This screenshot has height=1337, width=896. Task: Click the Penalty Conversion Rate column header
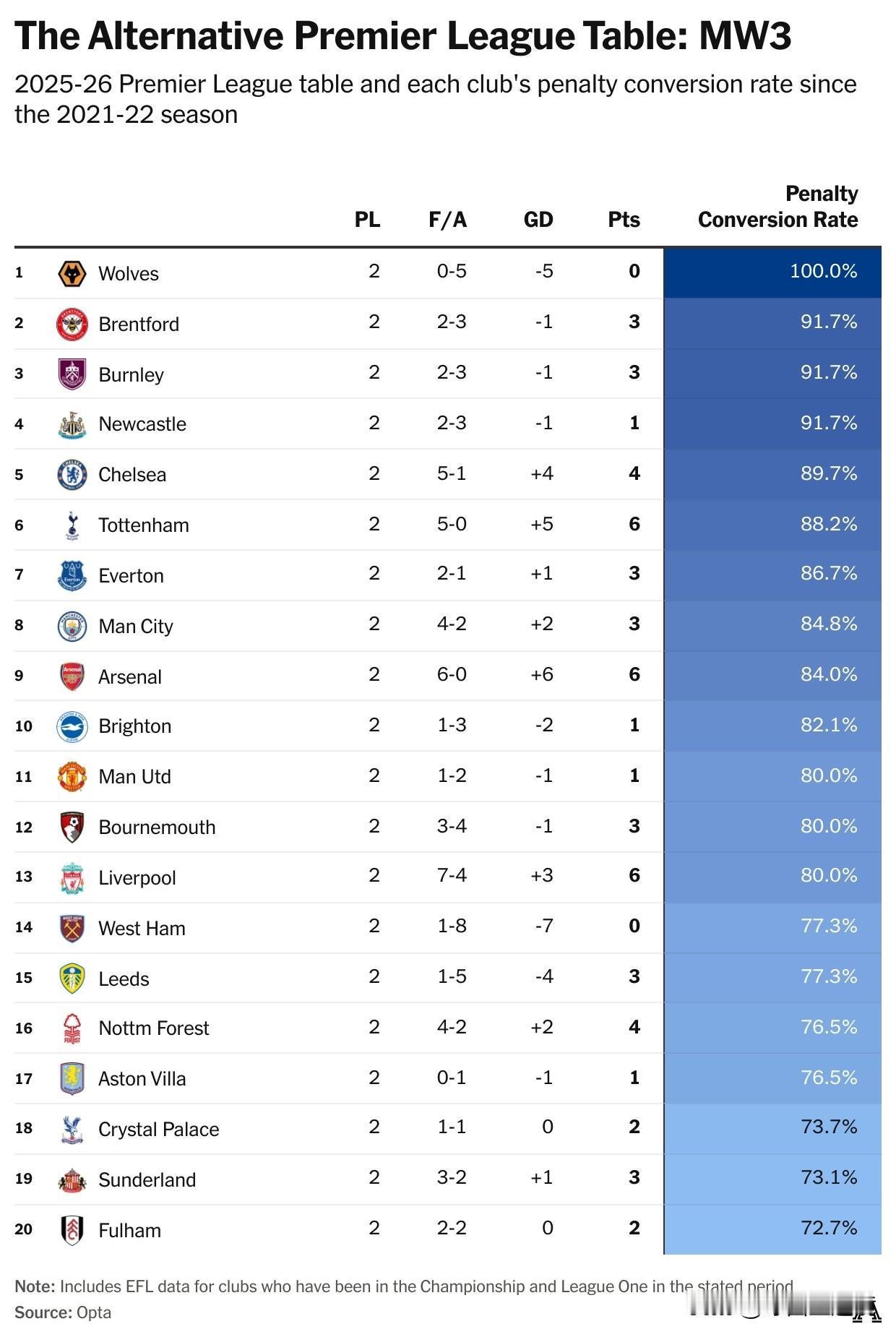(777, 207)
